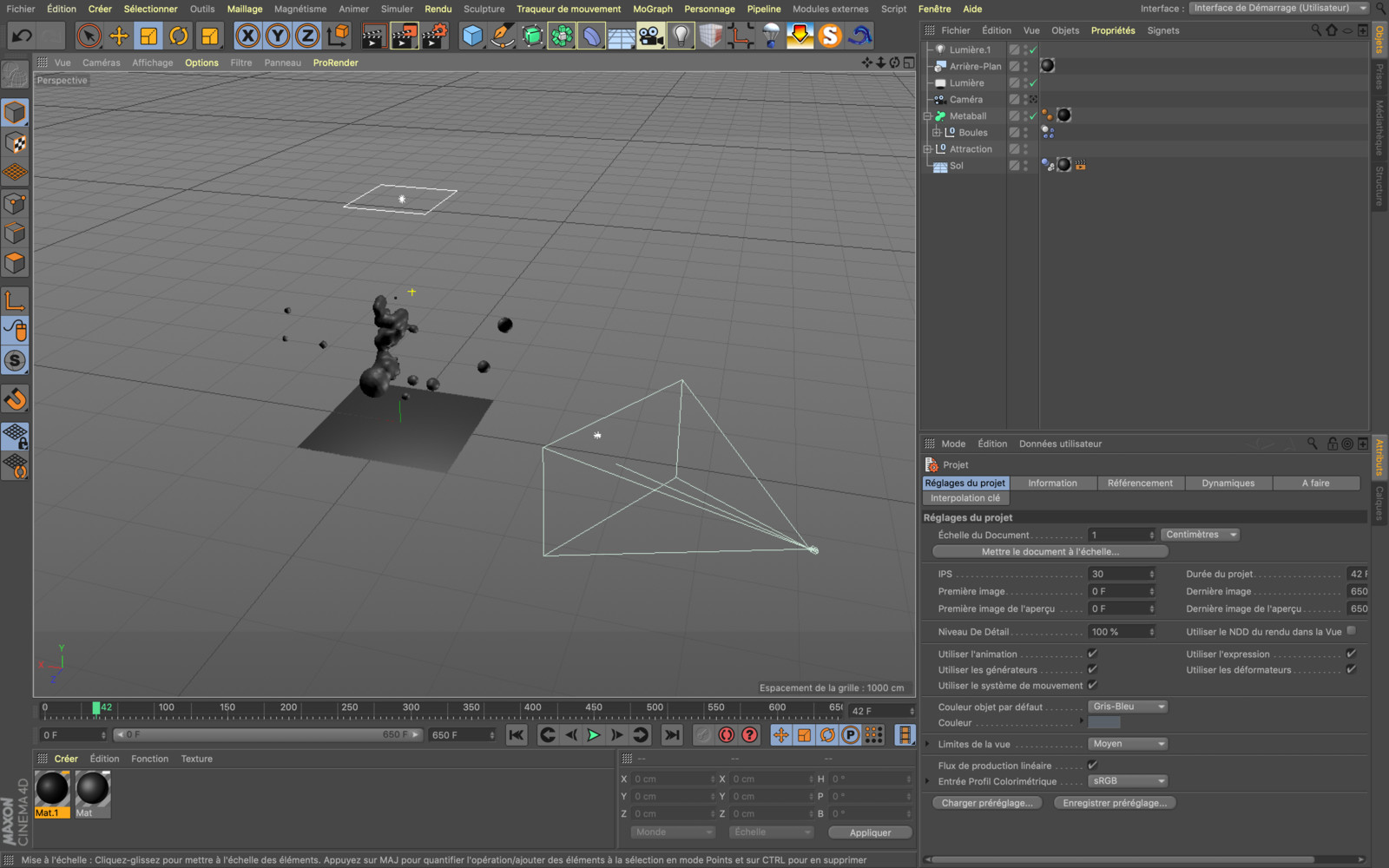Open the Centimètres unit dropdown
This screenshot has width=1389, height=868.
tap(1200, 535)
